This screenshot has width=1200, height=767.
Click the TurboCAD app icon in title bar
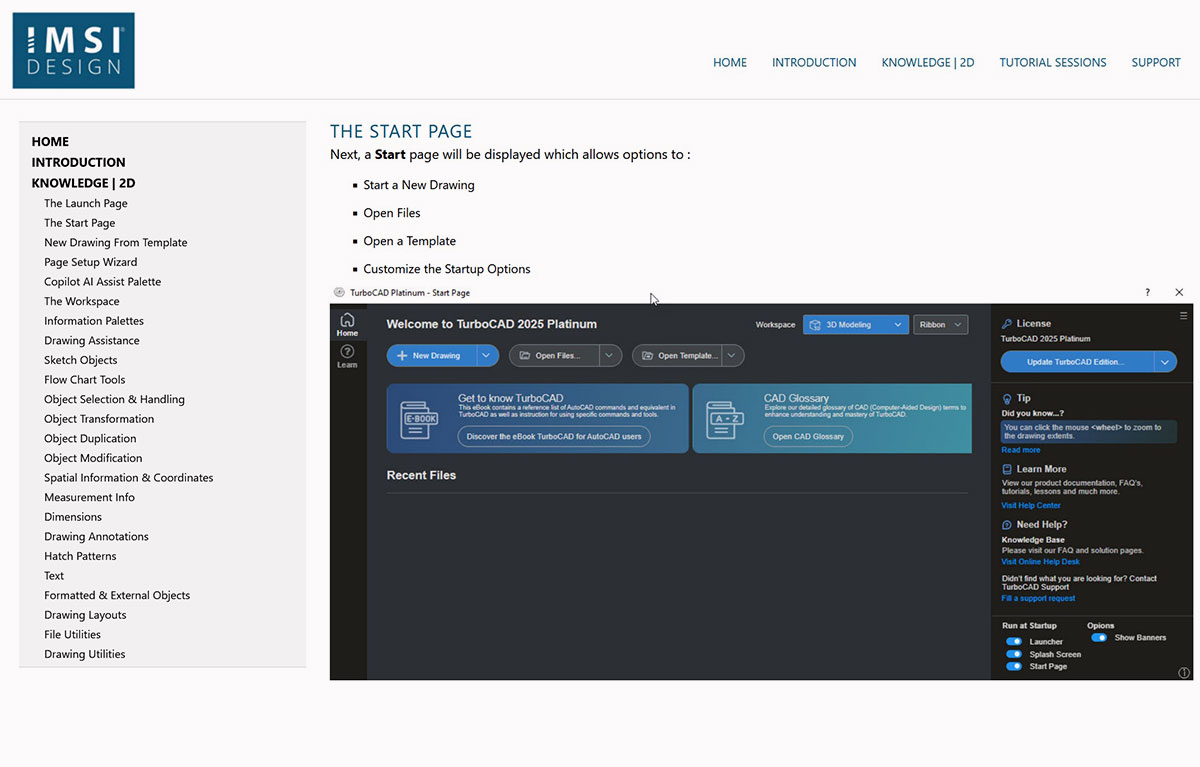339,293
